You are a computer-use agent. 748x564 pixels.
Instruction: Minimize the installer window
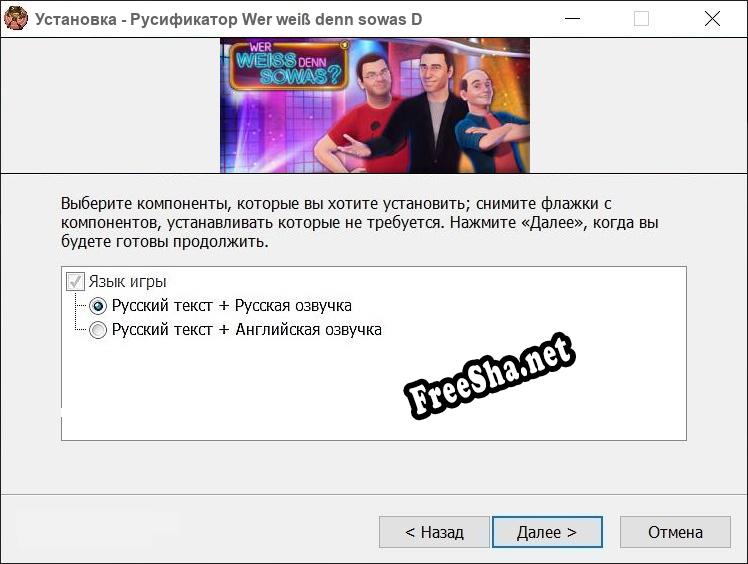(572, 18)
